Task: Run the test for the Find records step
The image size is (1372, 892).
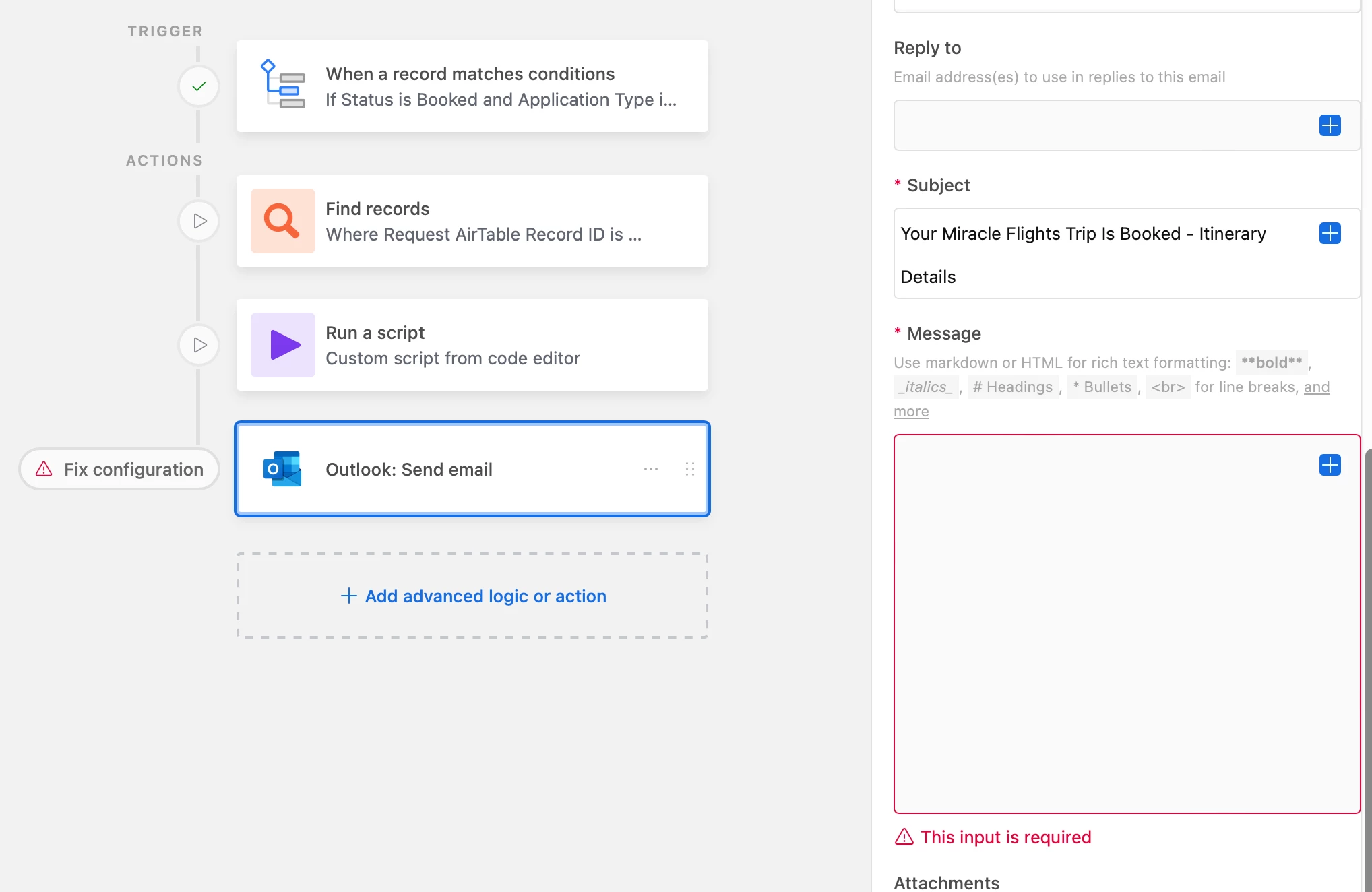Action: coord(199,221)
